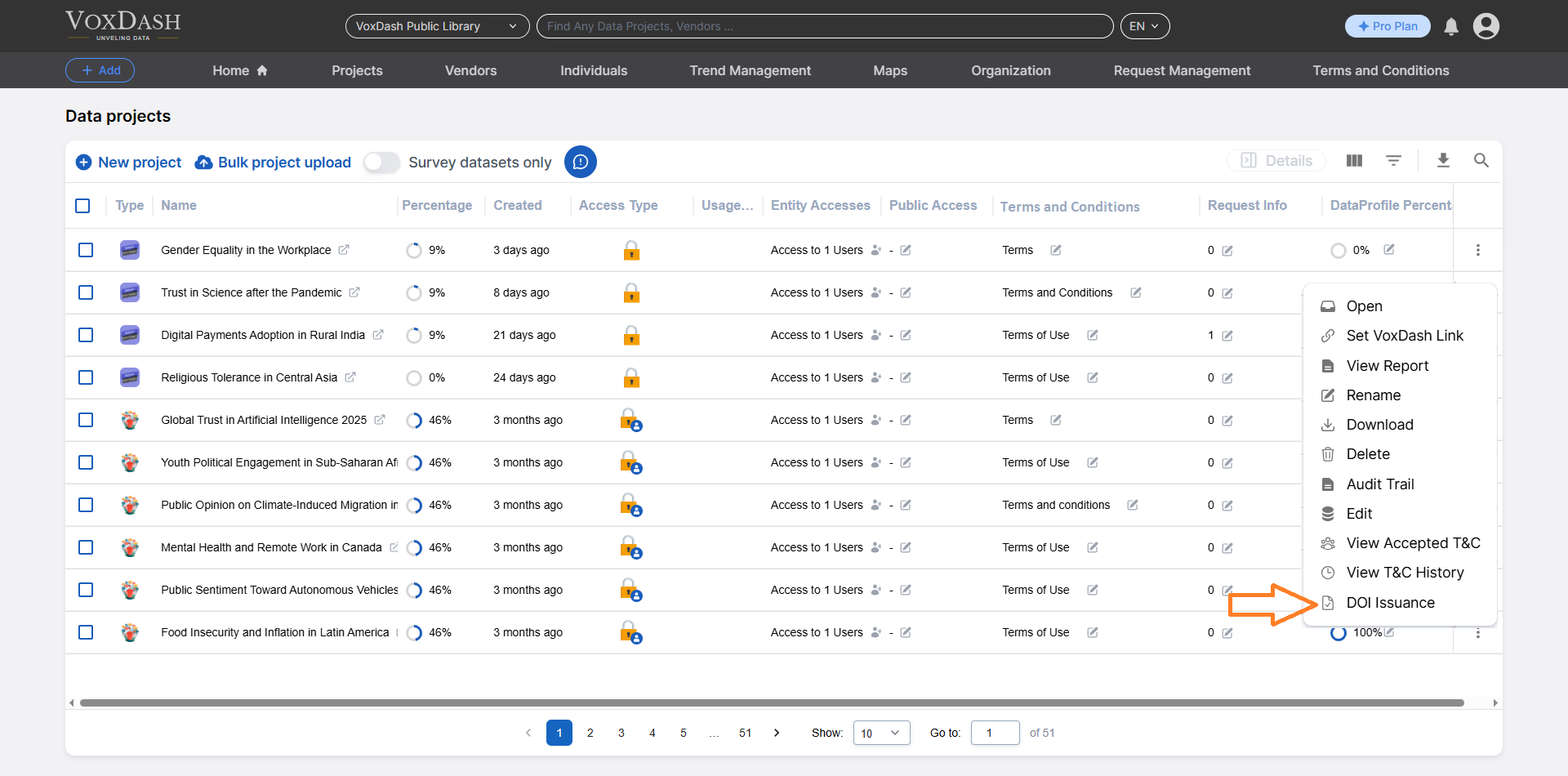Click the progress circle for Global Trust in AI

click(x=414, y=420)
